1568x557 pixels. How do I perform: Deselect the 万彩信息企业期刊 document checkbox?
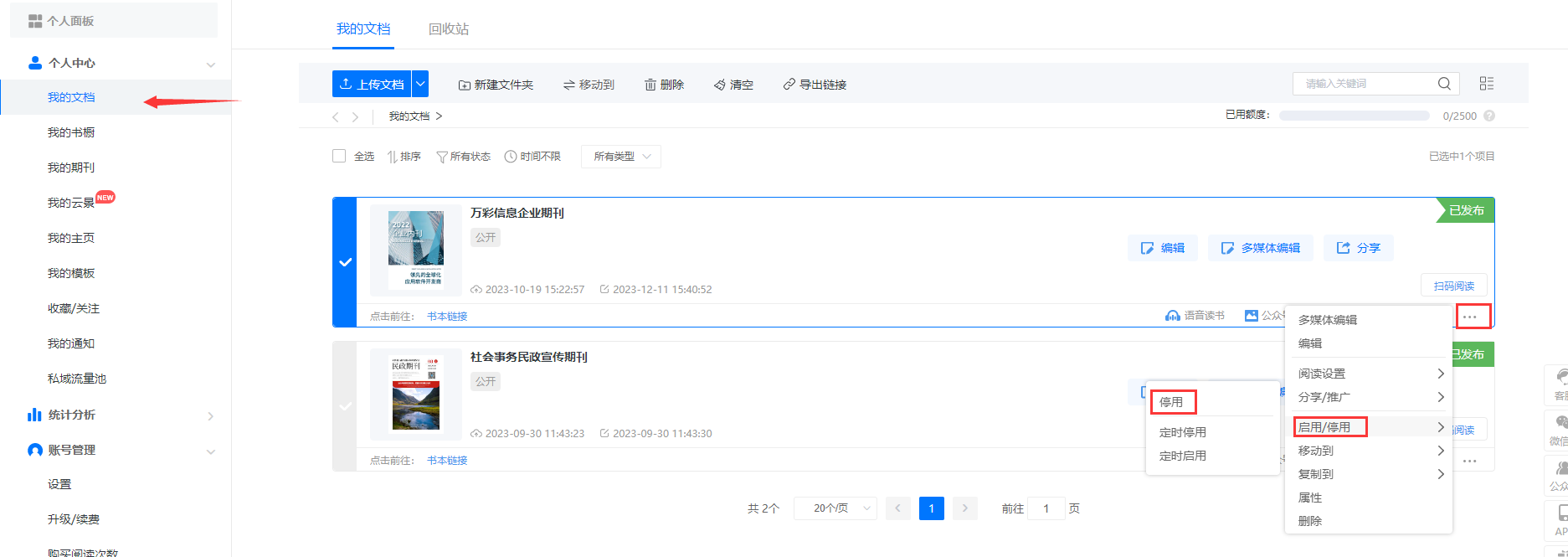click(345, 262)
